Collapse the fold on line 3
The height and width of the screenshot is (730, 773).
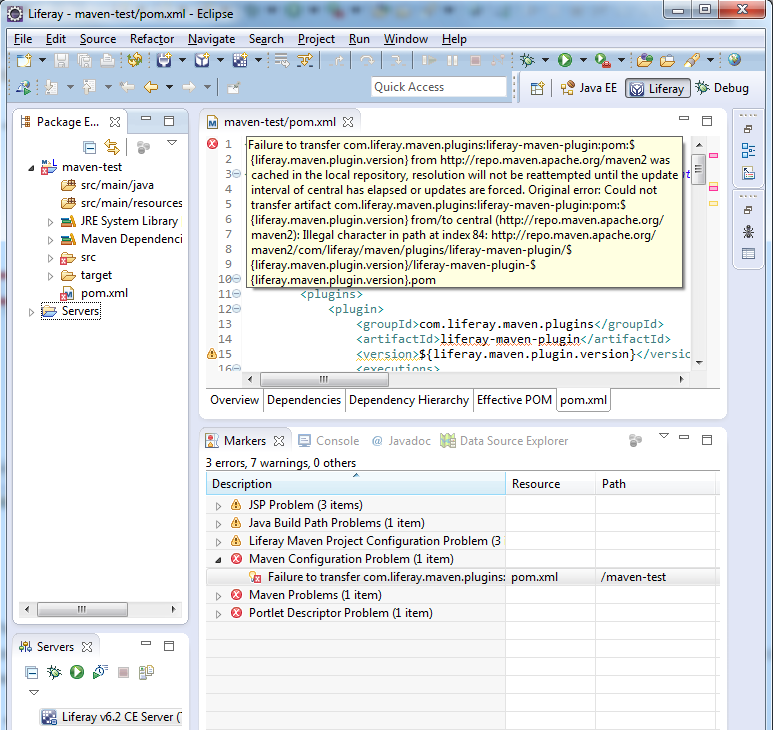(237, 174)
